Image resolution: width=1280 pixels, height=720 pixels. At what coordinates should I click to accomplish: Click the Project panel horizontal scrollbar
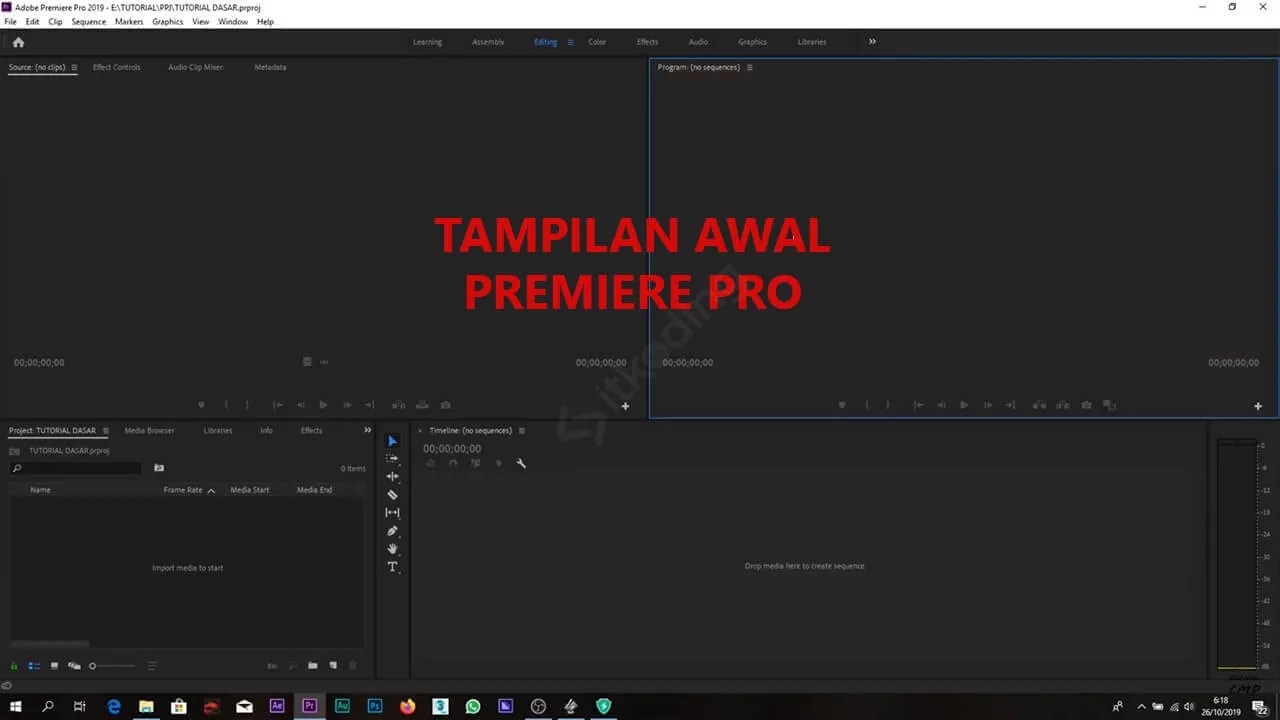coord(50,644)
